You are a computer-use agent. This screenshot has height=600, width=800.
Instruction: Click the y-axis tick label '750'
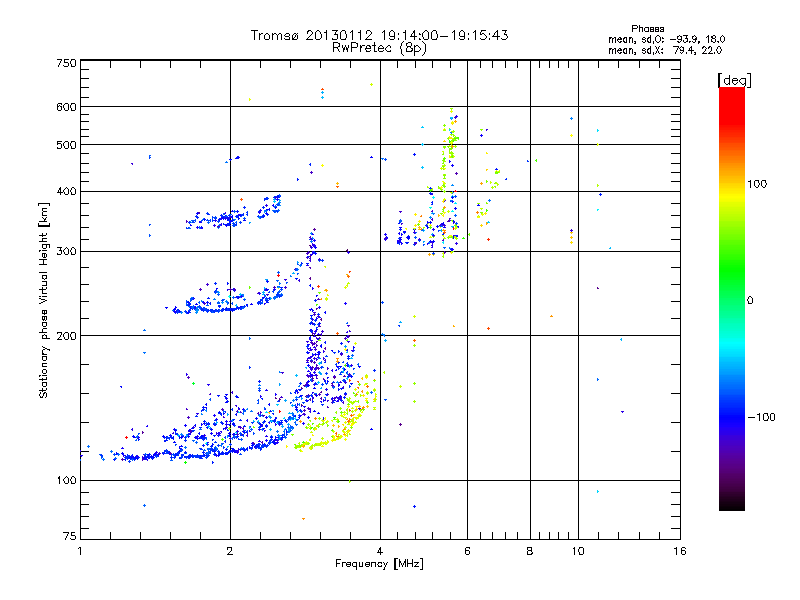pyautogui.click(x=66, y=63)
